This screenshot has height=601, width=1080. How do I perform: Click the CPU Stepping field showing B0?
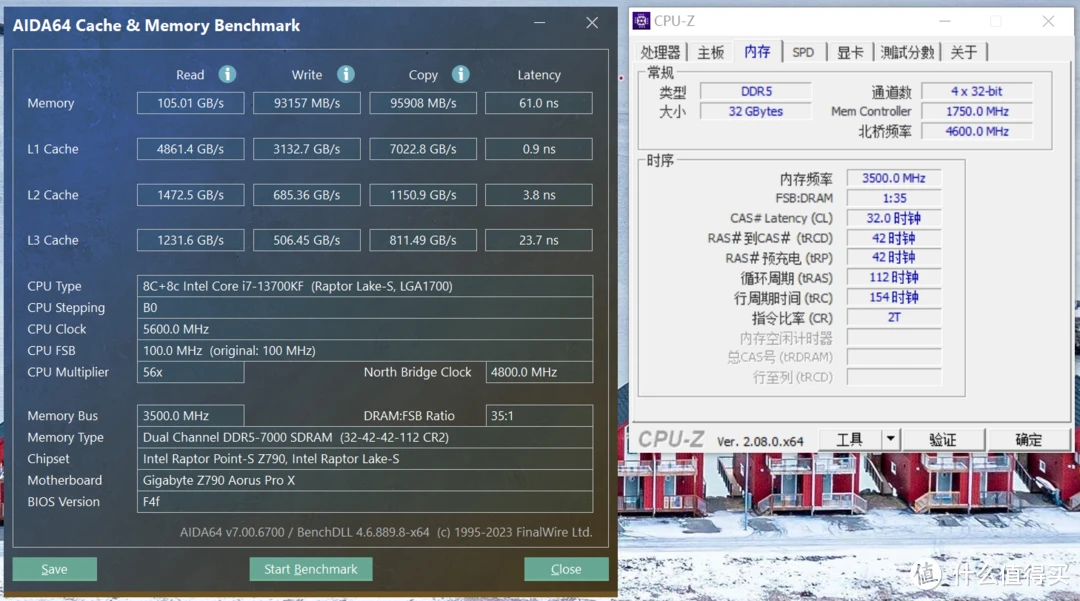364,308
